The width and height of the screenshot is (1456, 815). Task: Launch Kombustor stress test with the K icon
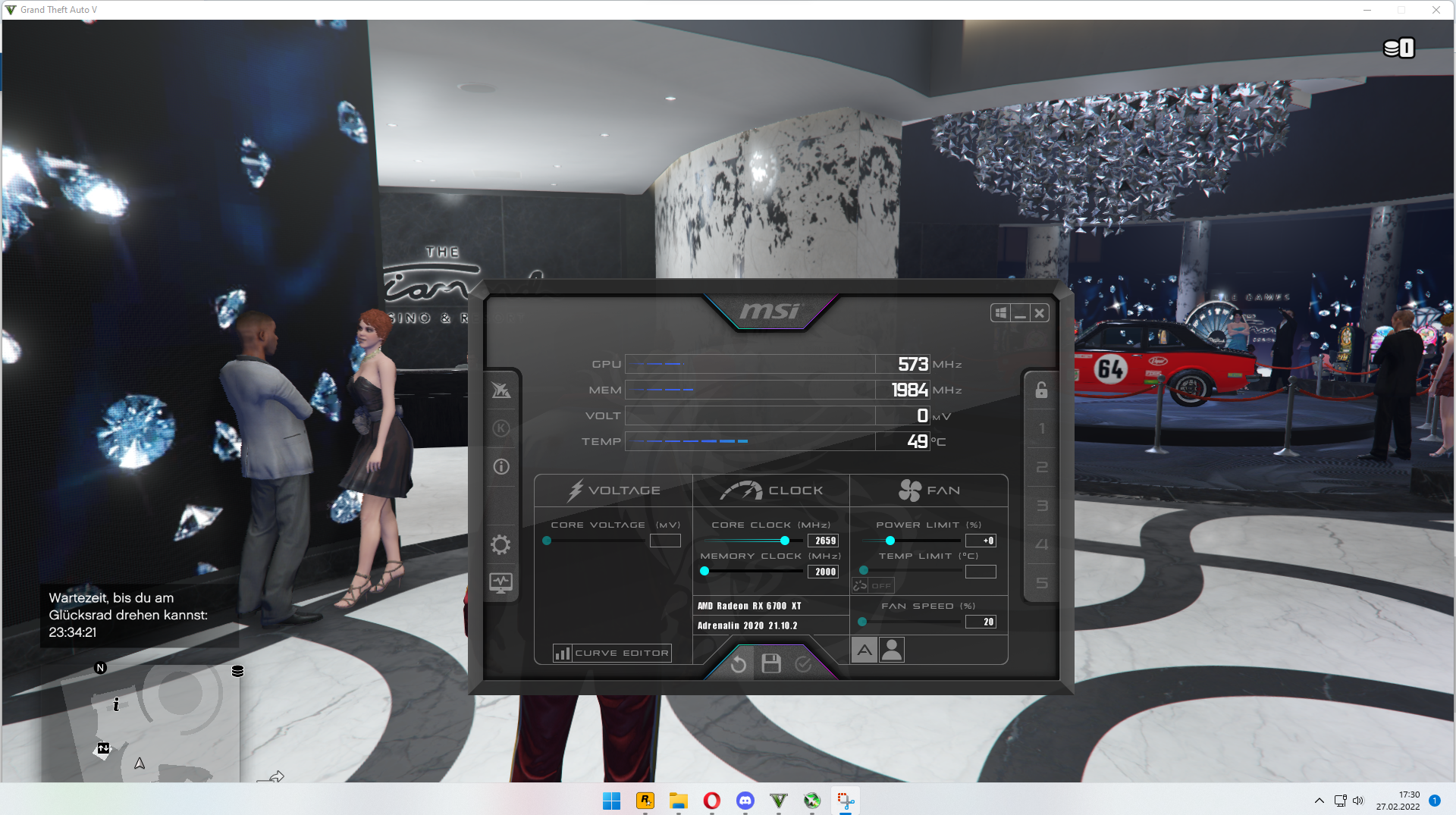tap(501, 428)
